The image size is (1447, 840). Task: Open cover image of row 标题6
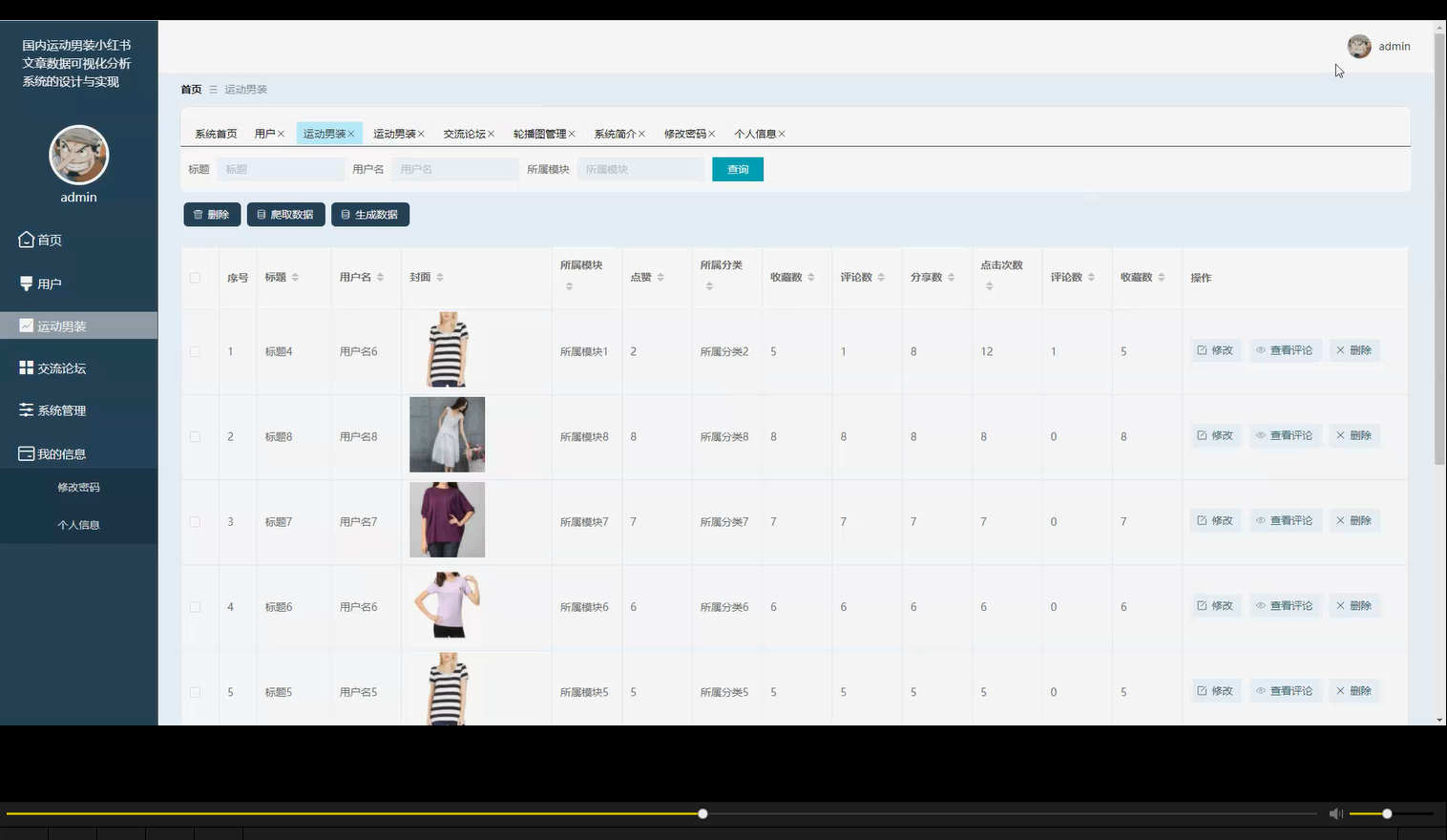pos(447,604)
